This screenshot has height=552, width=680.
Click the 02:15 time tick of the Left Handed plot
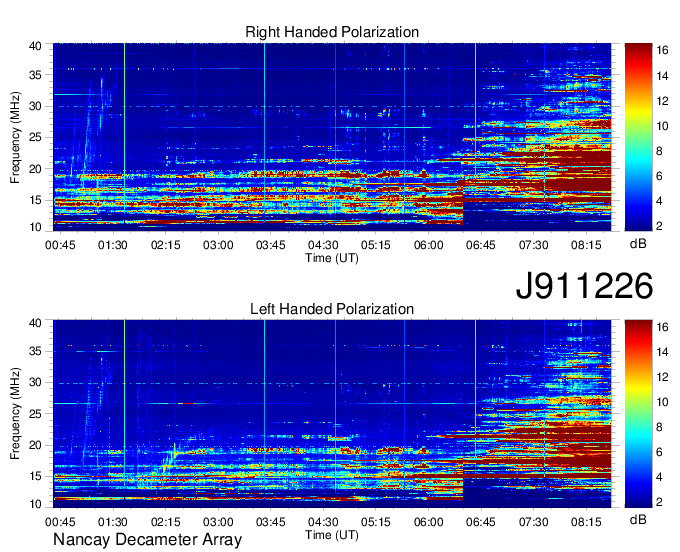[165, 522]
